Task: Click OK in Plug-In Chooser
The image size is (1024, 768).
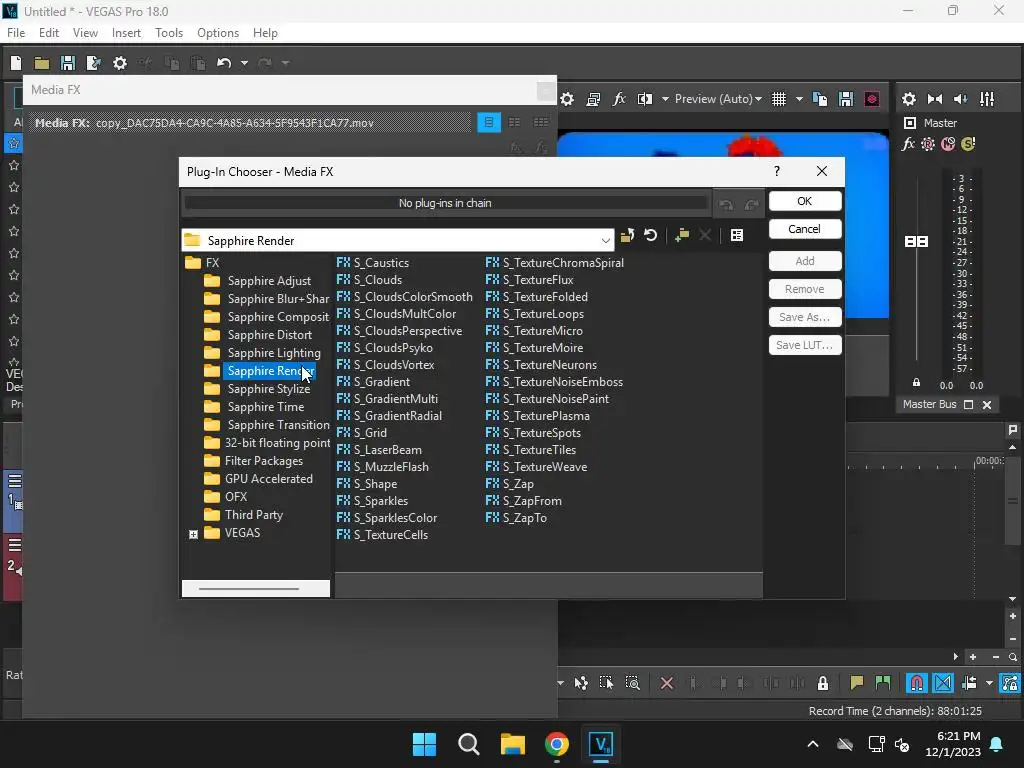Action: (x=805, y=201)
